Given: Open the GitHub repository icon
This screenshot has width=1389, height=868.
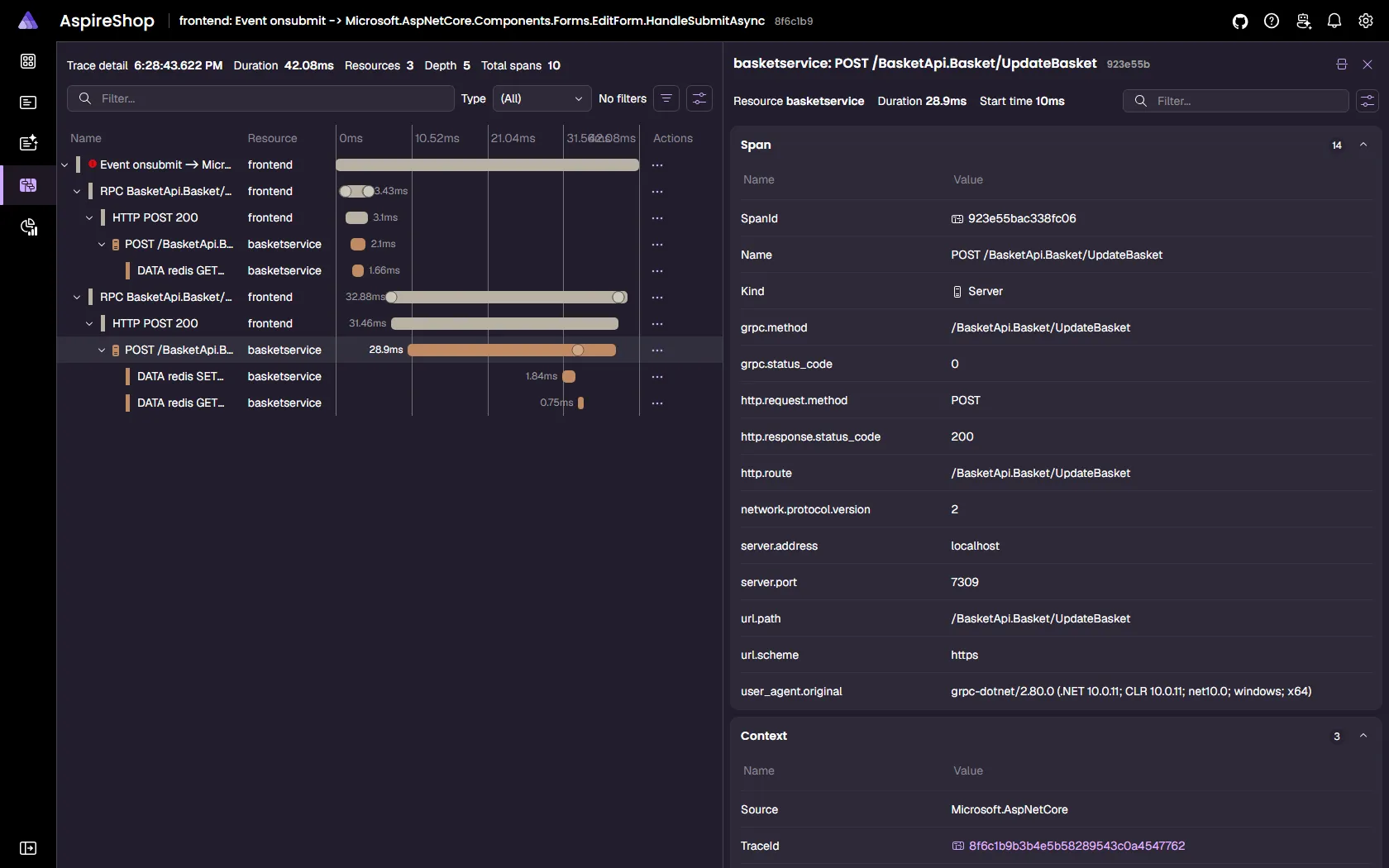Looking at the screenshot, I should 1240,21.
